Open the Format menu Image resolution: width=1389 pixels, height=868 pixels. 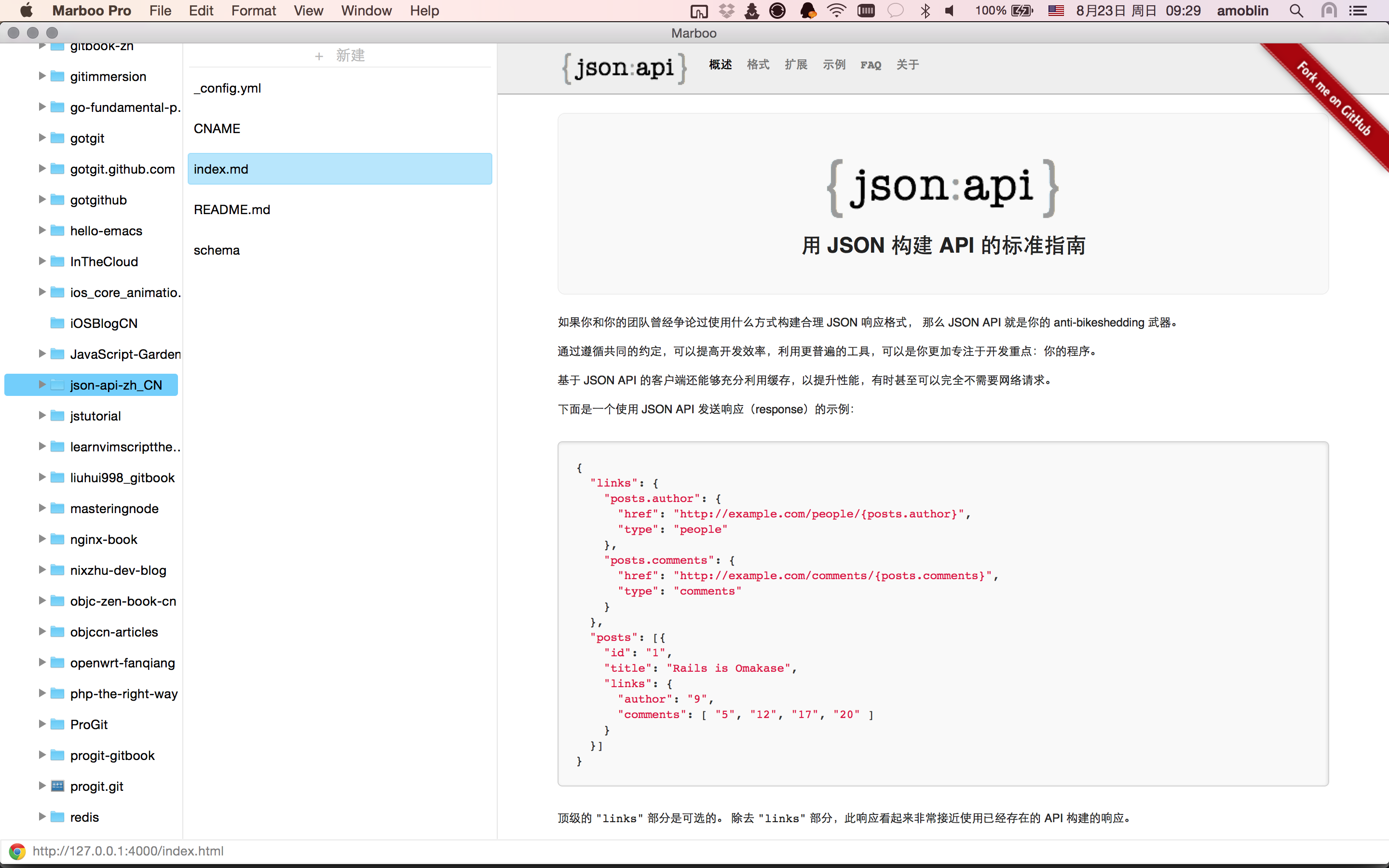pos(253,11)
